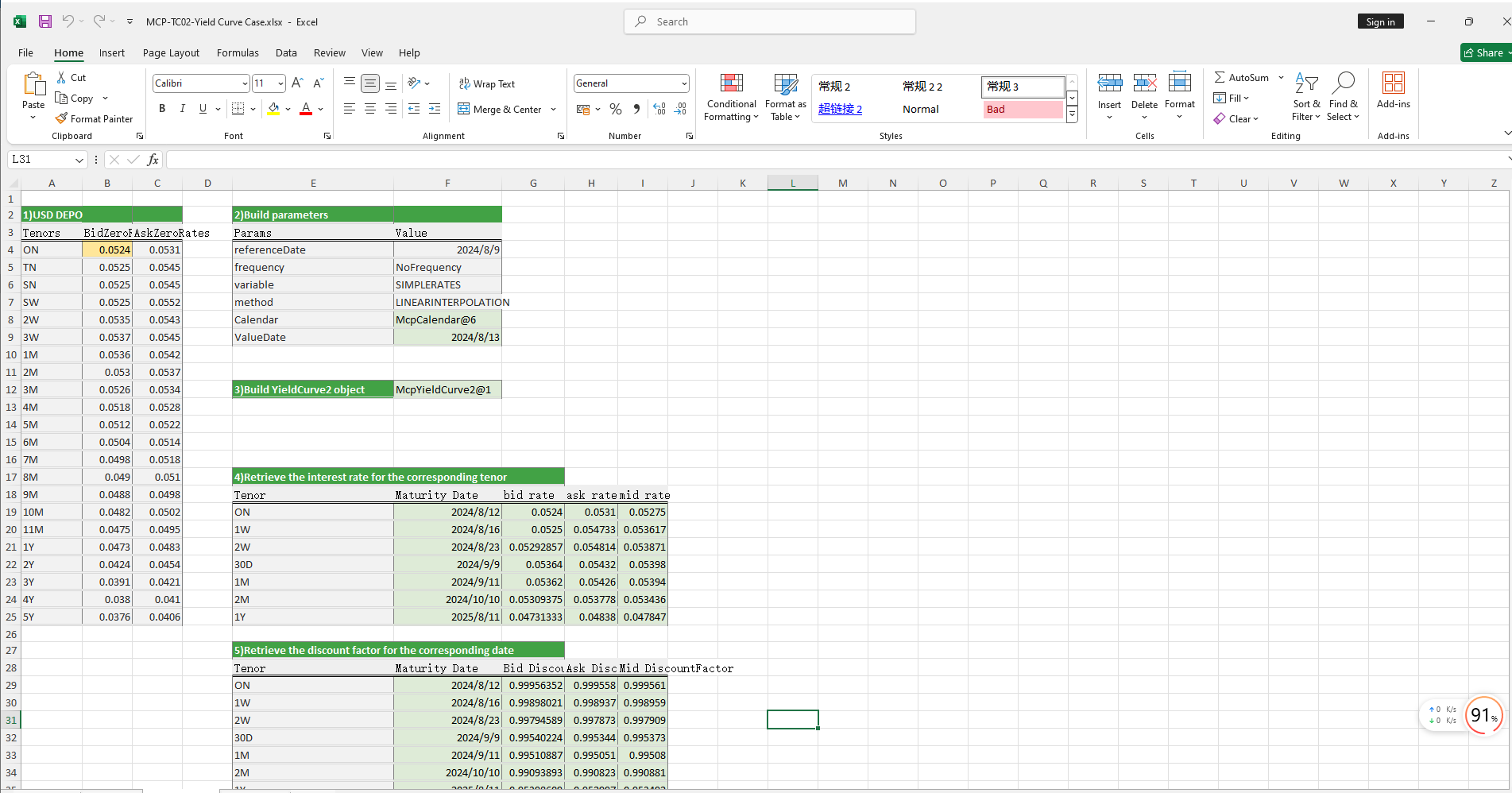The image size is (1512, 793).
Task: Toggle Italic formatting
Action: point(183,109)
